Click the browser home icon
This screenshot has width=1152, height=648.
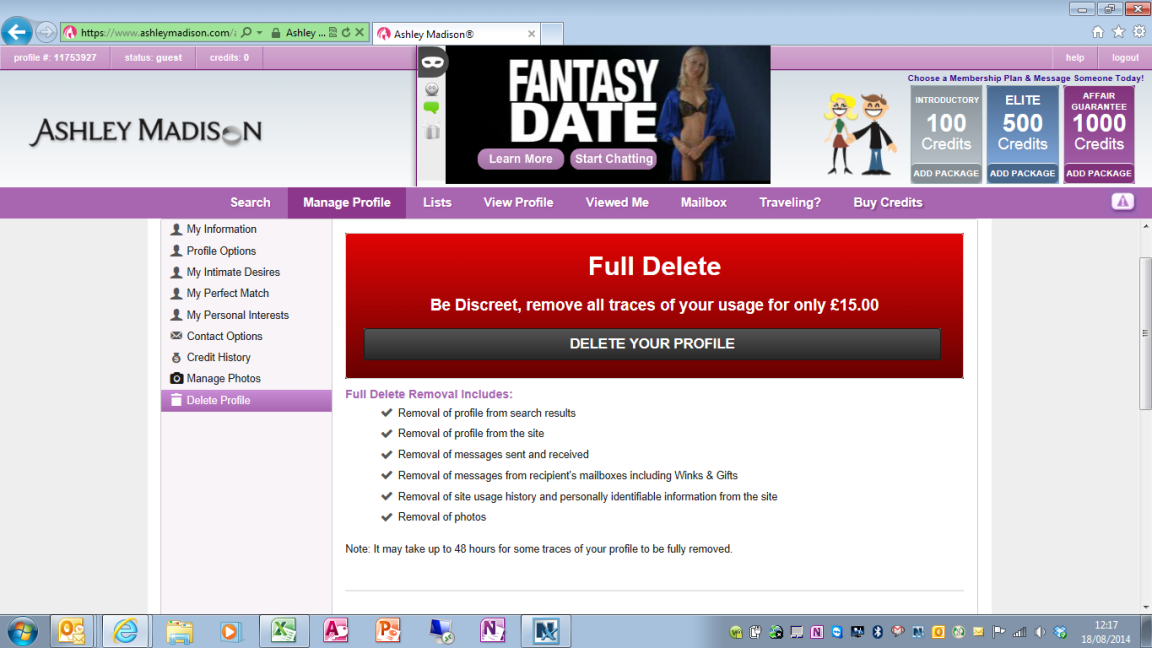click(x=1098, y=32)
